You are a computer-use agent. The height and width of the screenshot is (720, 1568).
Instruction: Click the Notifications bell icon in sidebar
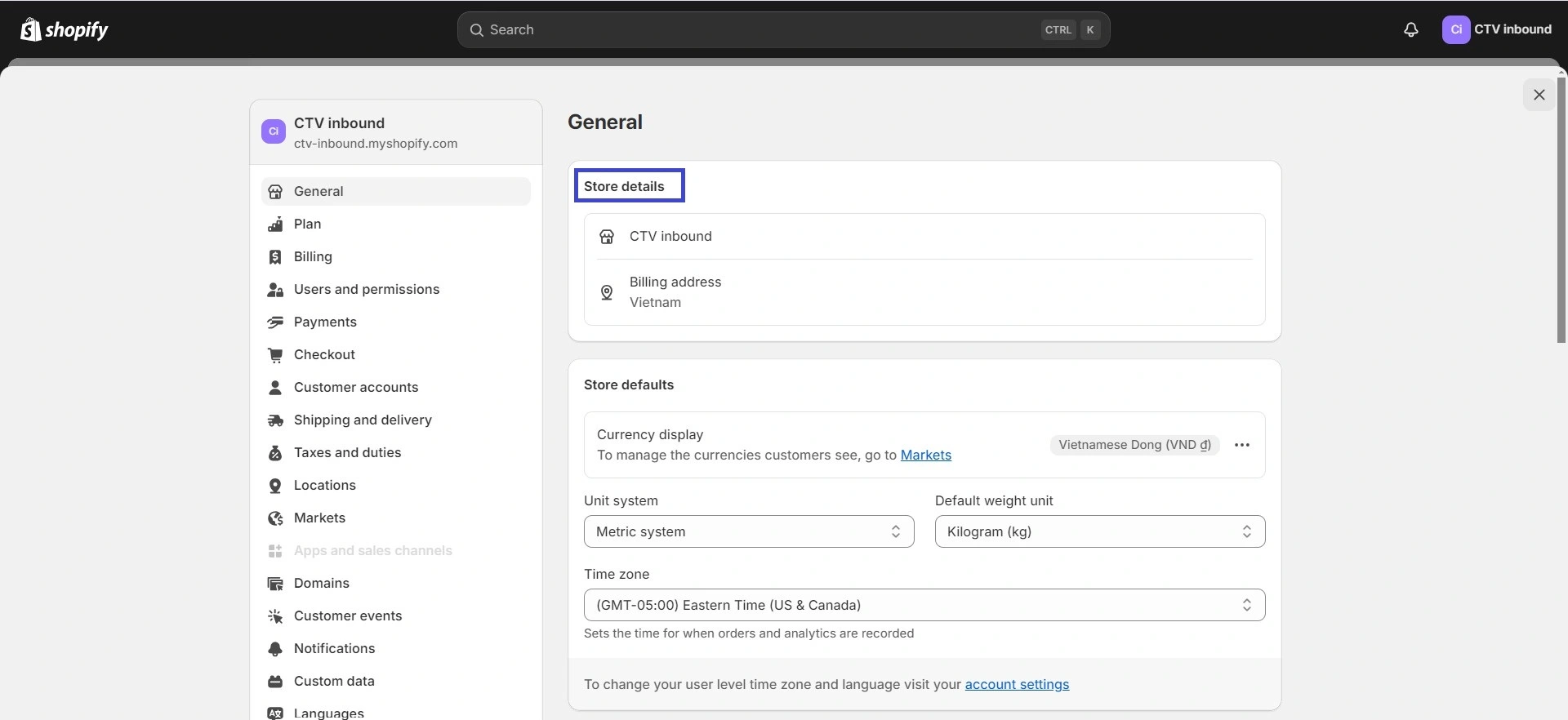pos(275,648)
